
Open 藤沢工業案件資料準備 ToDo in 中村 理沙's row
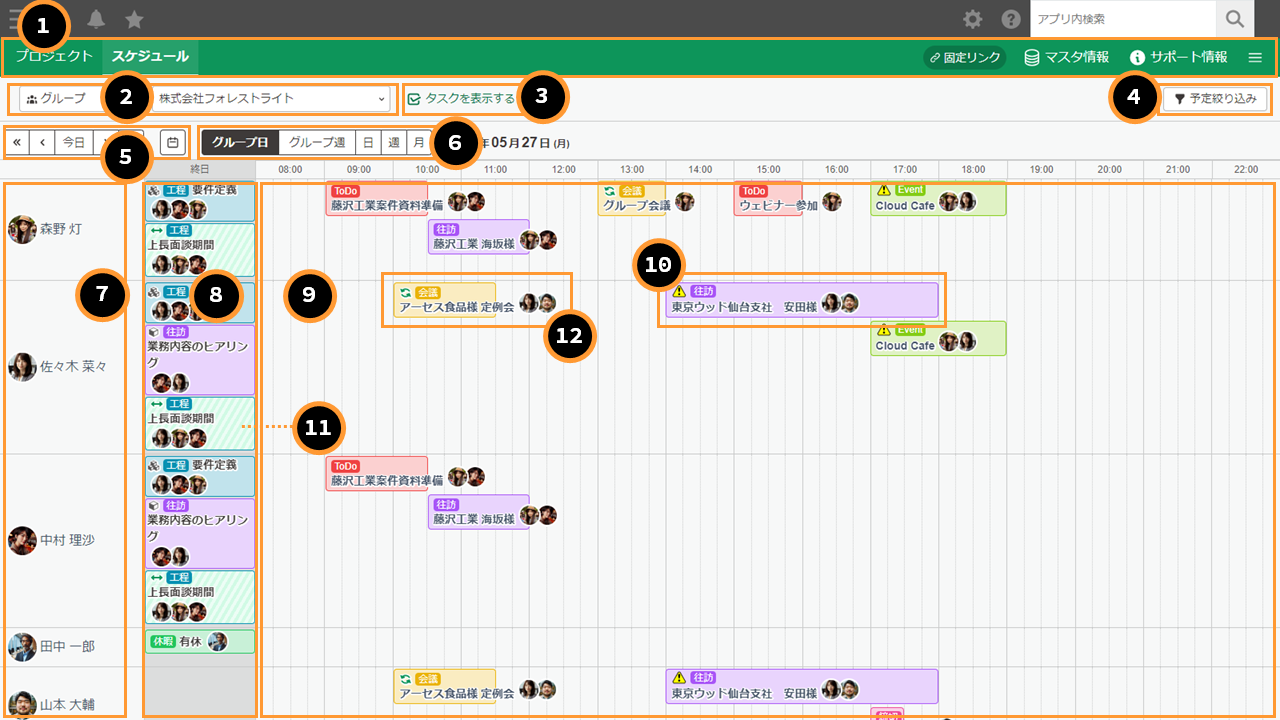[x=377, y=474]
